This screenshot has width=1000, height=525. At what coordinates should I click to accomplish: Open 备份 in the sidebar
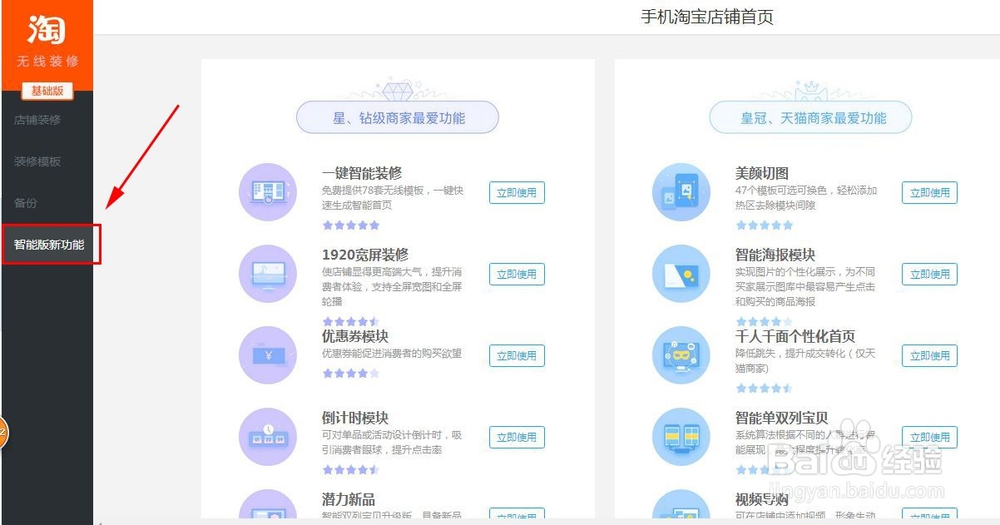(26, 203)
